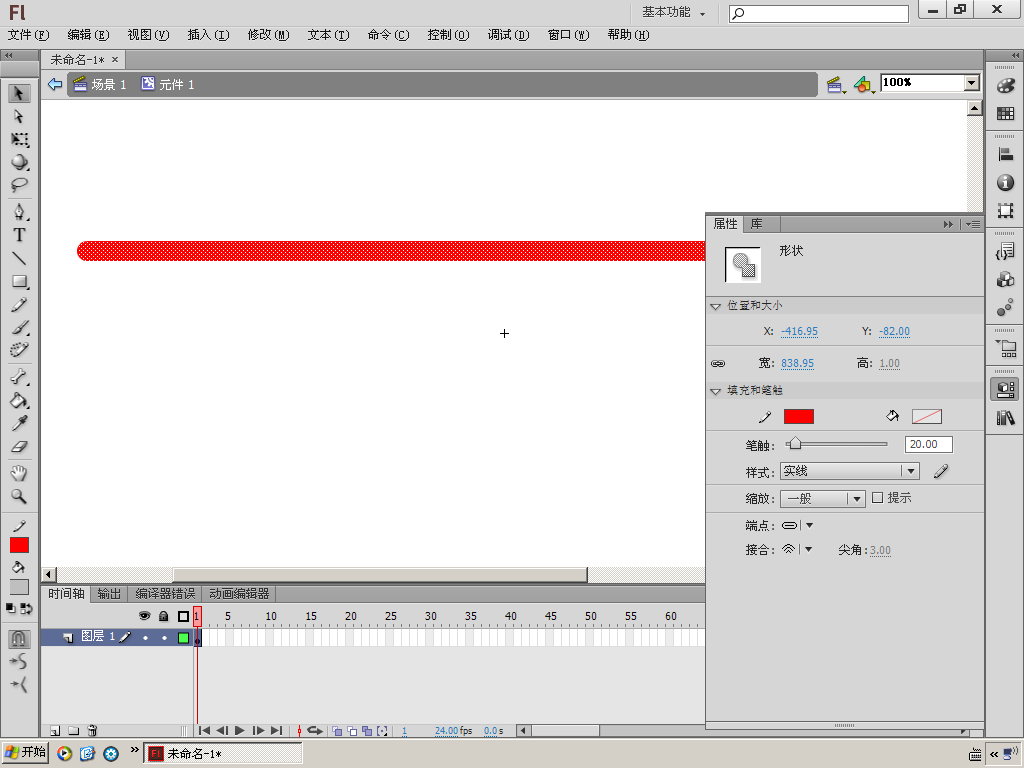Open the 文件 menu
The height and width of the screenshot is (768, 1024).
28,35
